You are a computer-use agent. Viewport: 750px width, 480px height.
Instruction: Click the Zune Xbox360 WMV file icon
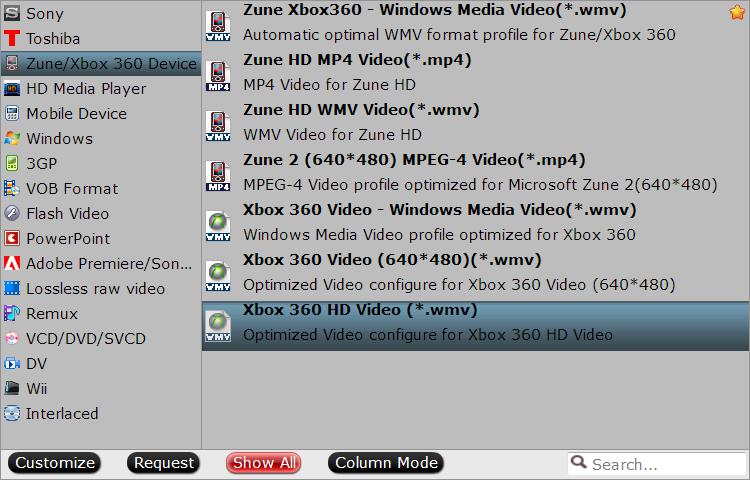(x=218, y=26)
